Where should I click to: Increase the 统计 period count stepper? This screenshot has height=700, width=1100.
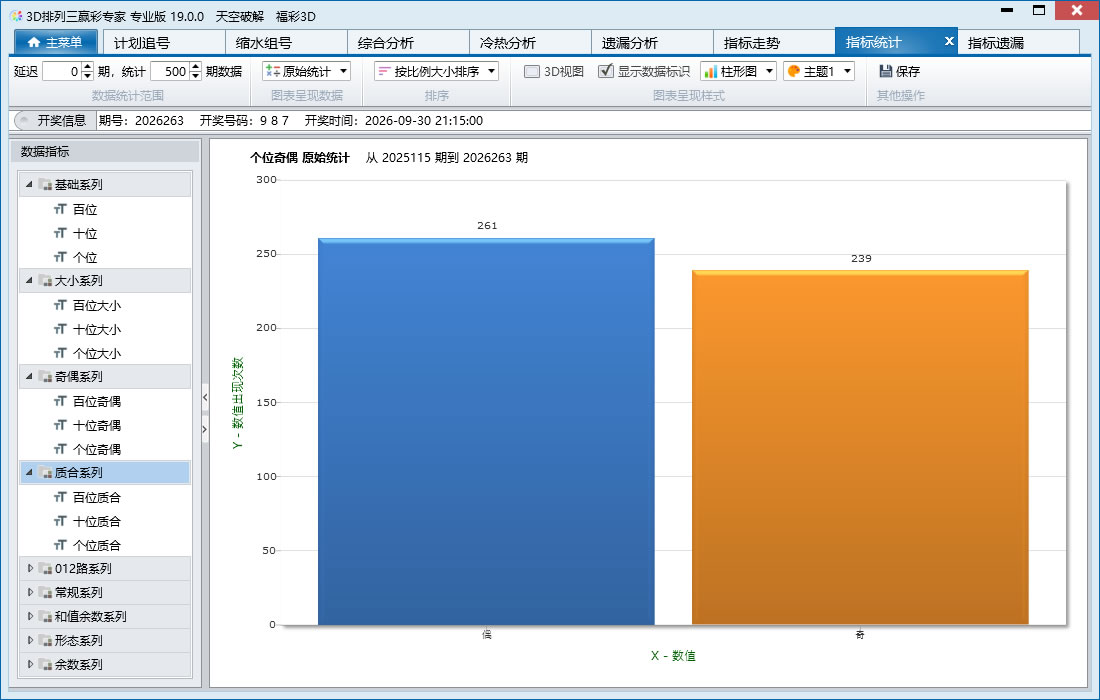196,67
